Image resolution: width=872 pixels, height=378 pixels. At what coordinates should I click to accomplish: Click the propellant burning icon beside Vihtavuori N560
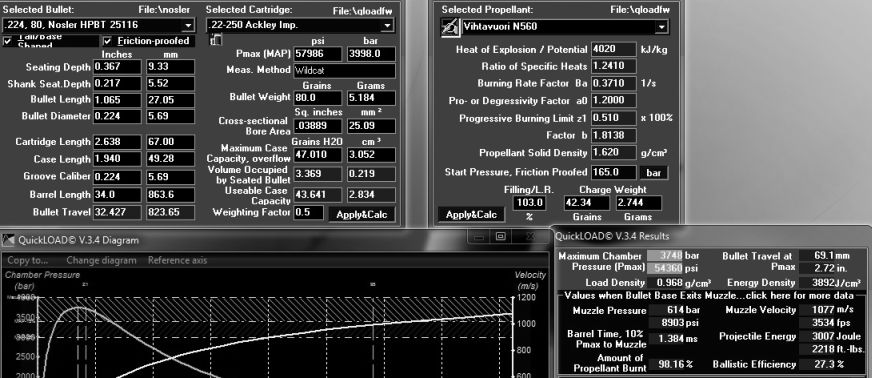[450, 27]
